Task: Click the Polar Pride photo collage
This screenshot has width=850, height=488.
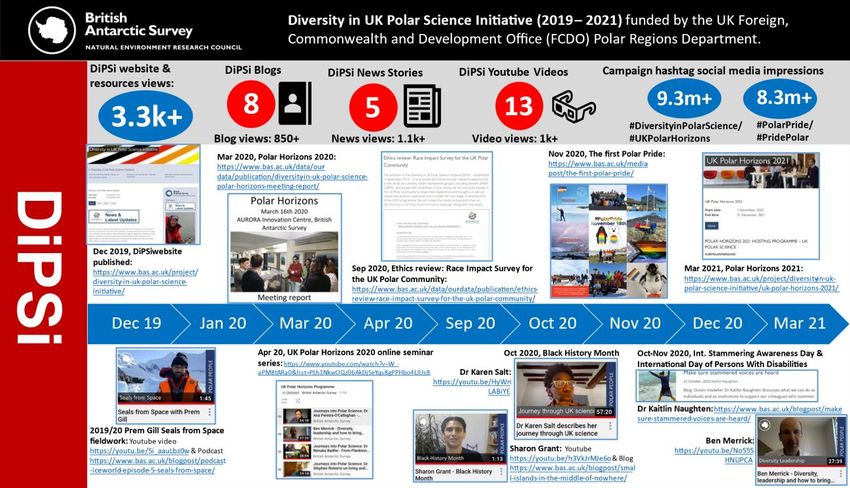Action: (x=609, y=241)
